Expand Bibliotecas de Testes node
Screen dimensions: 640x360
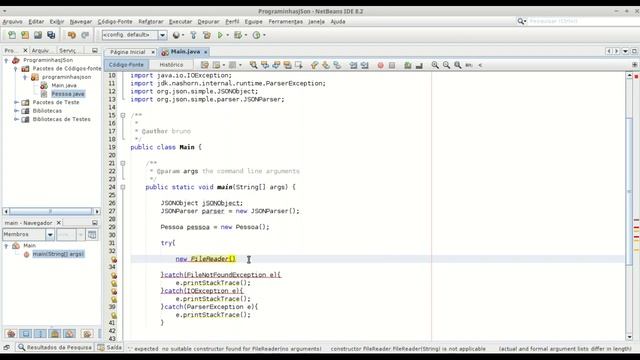coord(16,120)
